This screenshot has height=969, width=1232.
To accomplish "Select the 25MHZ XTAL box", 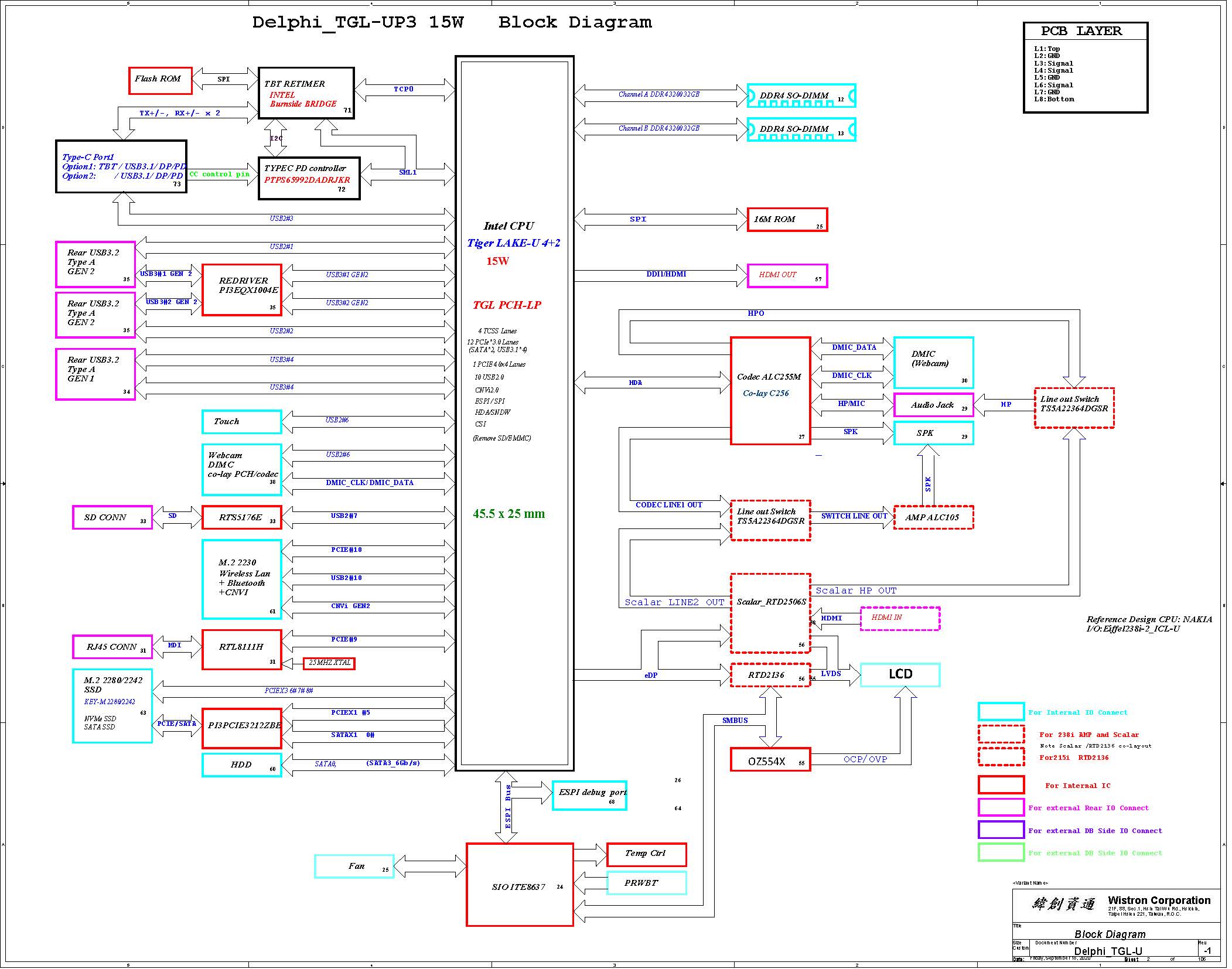I will [329, 663].
